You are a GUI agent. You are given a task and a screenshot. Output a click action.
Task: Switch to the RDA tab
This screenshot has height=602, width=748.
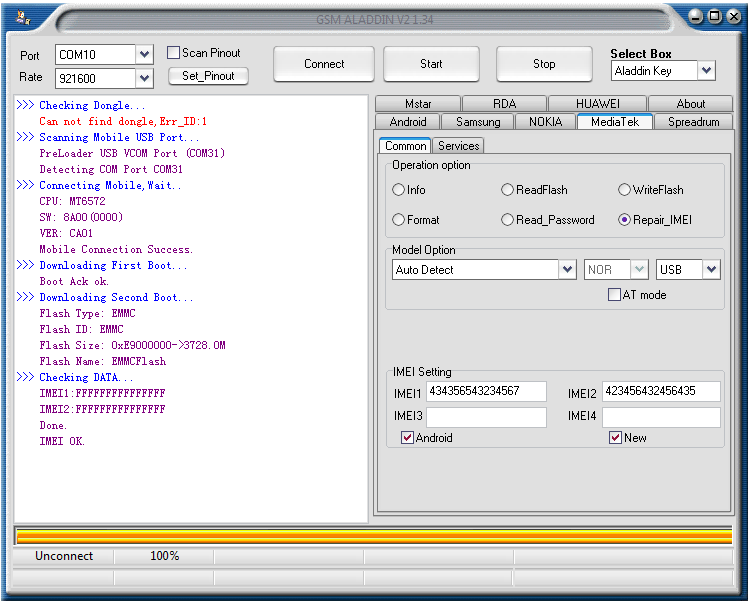tap(504, 104)
